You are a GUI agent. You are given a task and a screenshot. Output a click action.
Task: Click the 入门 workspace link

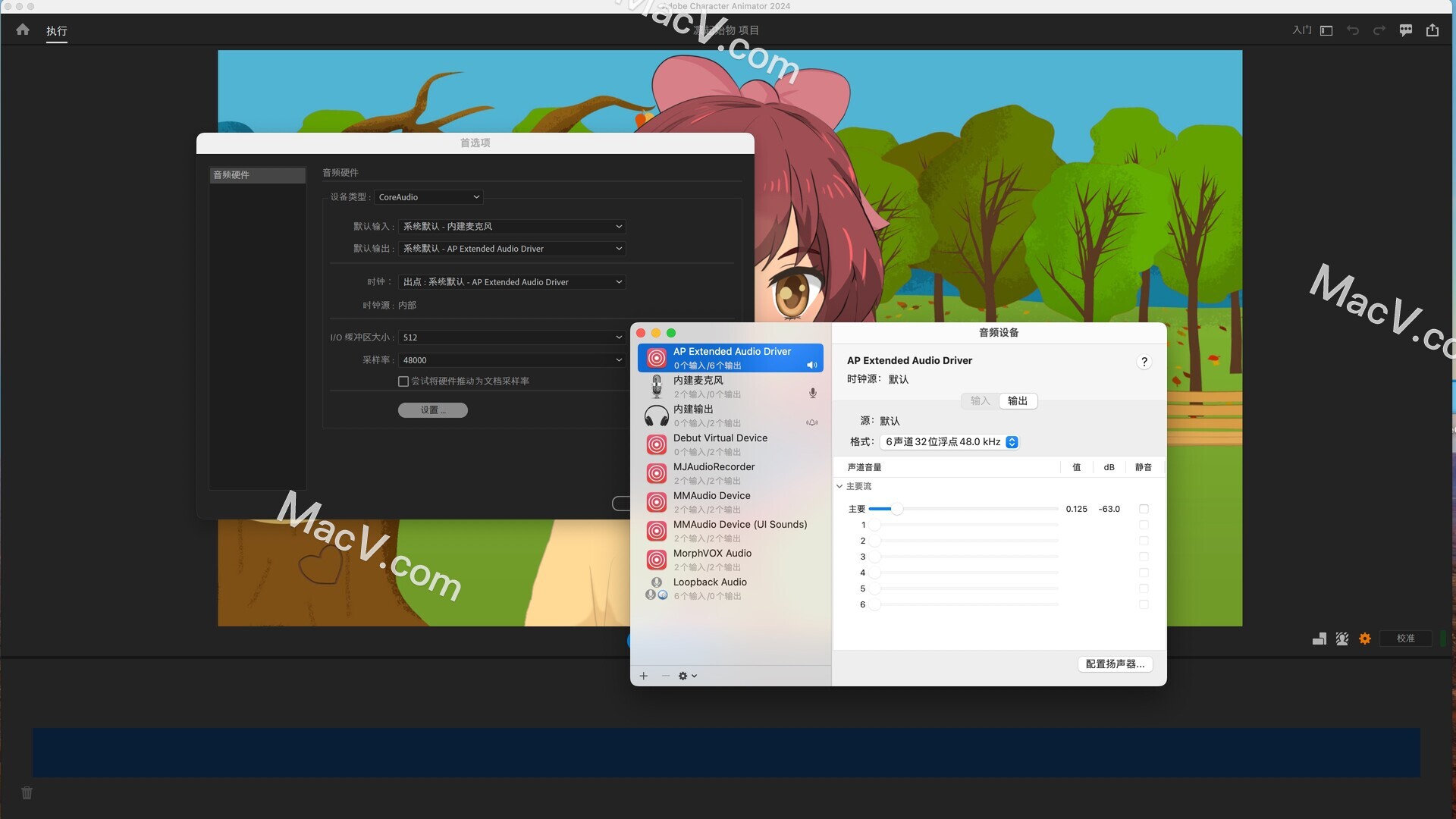1302,30
